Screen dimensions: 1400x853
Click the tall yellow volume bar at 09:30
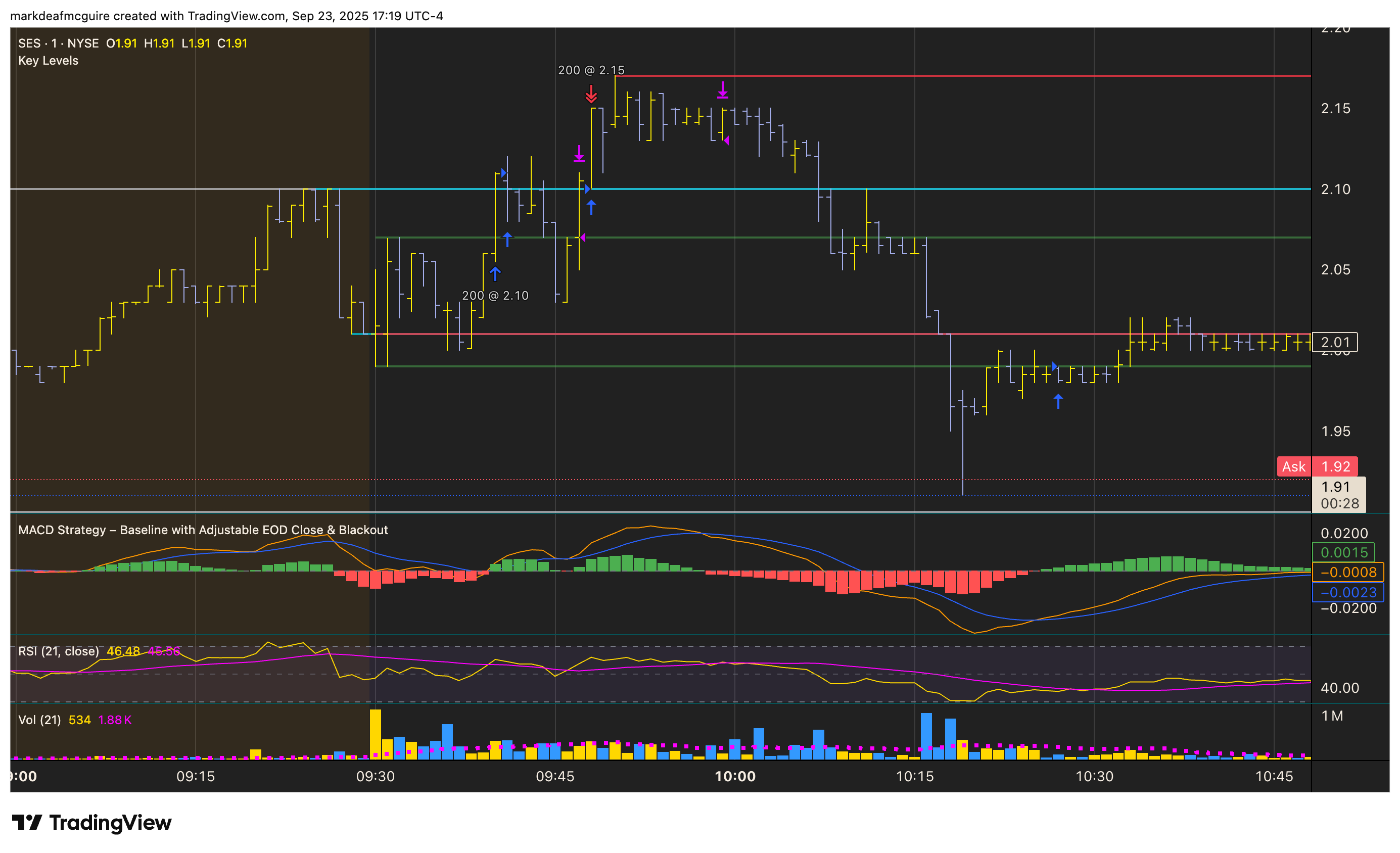click(x=375, y=734)
